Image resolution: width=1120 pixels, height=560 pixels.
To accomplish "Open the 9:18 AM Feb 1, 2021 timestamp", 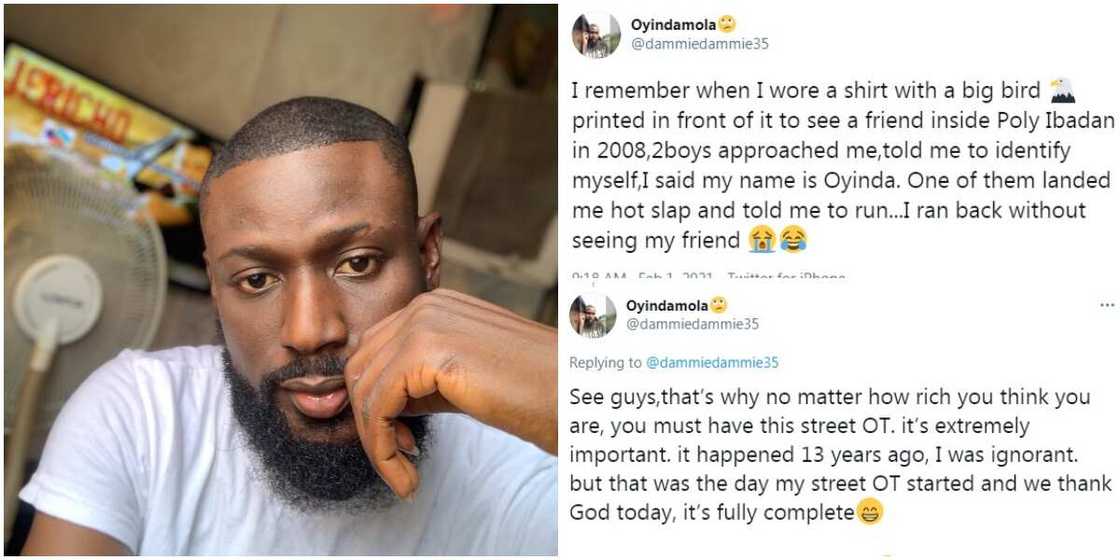I will (x=641, y=277).
